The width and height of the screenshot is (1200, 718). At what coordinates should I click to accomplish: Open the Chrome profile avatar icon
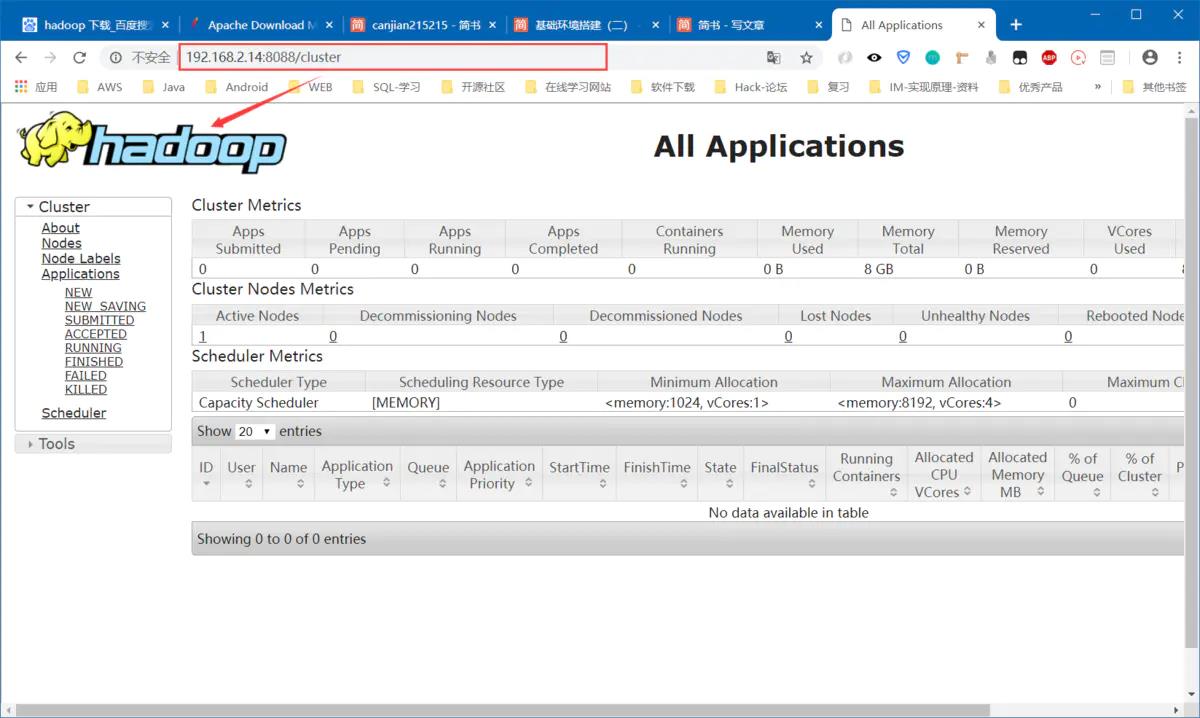click(x=1150, y=58)
